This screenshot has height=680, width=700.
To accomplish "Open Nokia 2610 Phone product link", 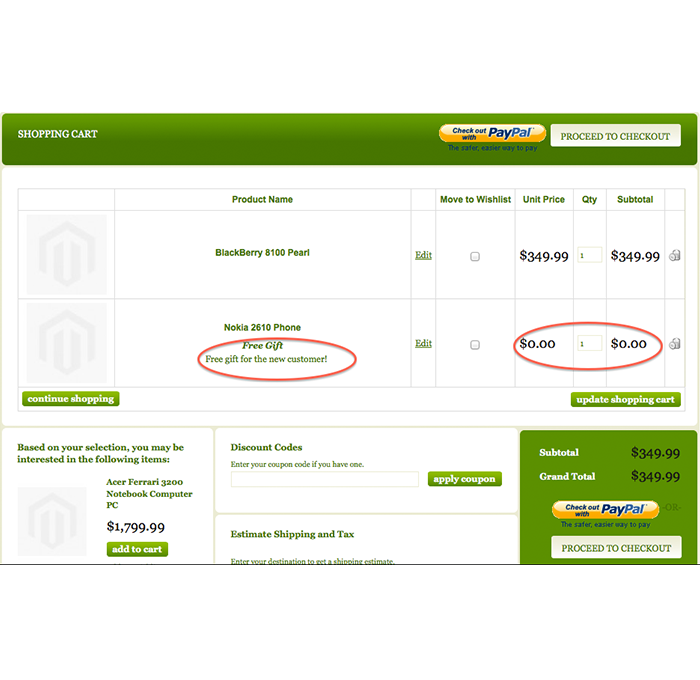I will coord(262,327).
